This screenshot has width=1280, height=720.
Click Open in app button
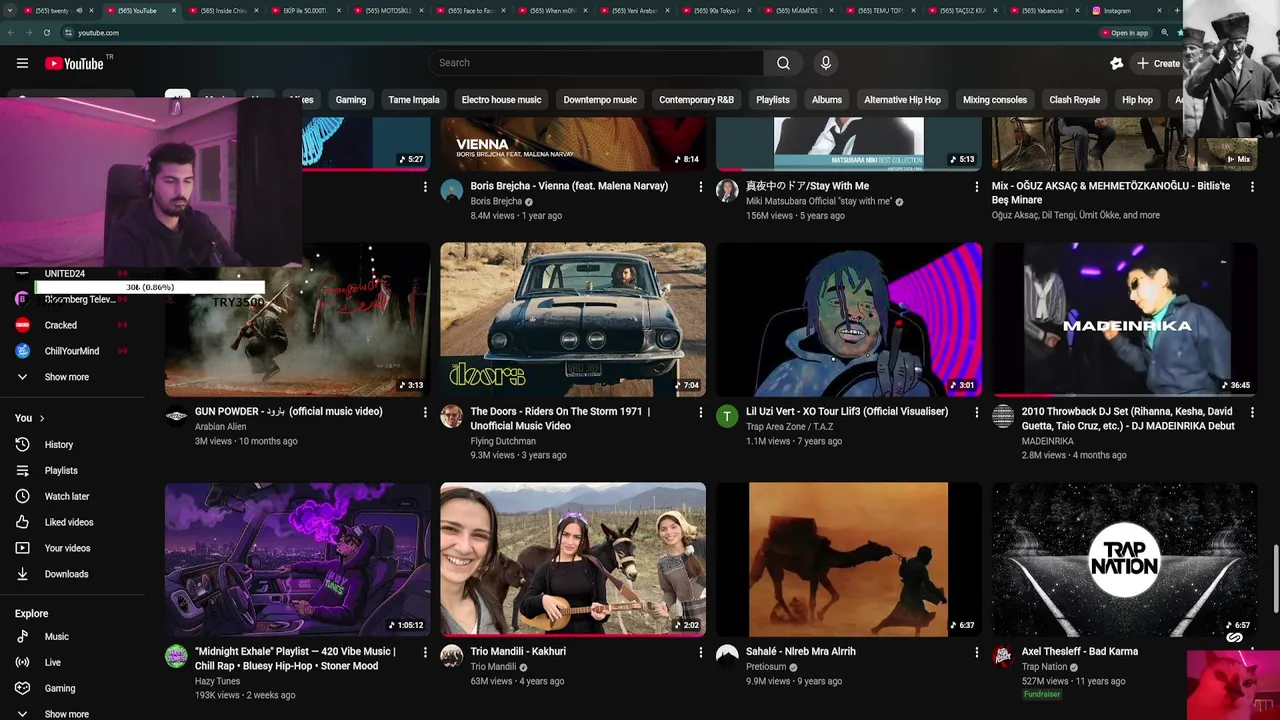point(1125,32)
